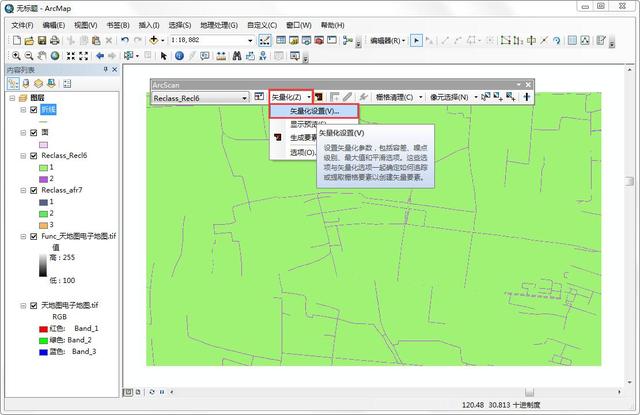Screen dimensions: 640x415
Task: Select the Zoom In tool
Action: 16,56
